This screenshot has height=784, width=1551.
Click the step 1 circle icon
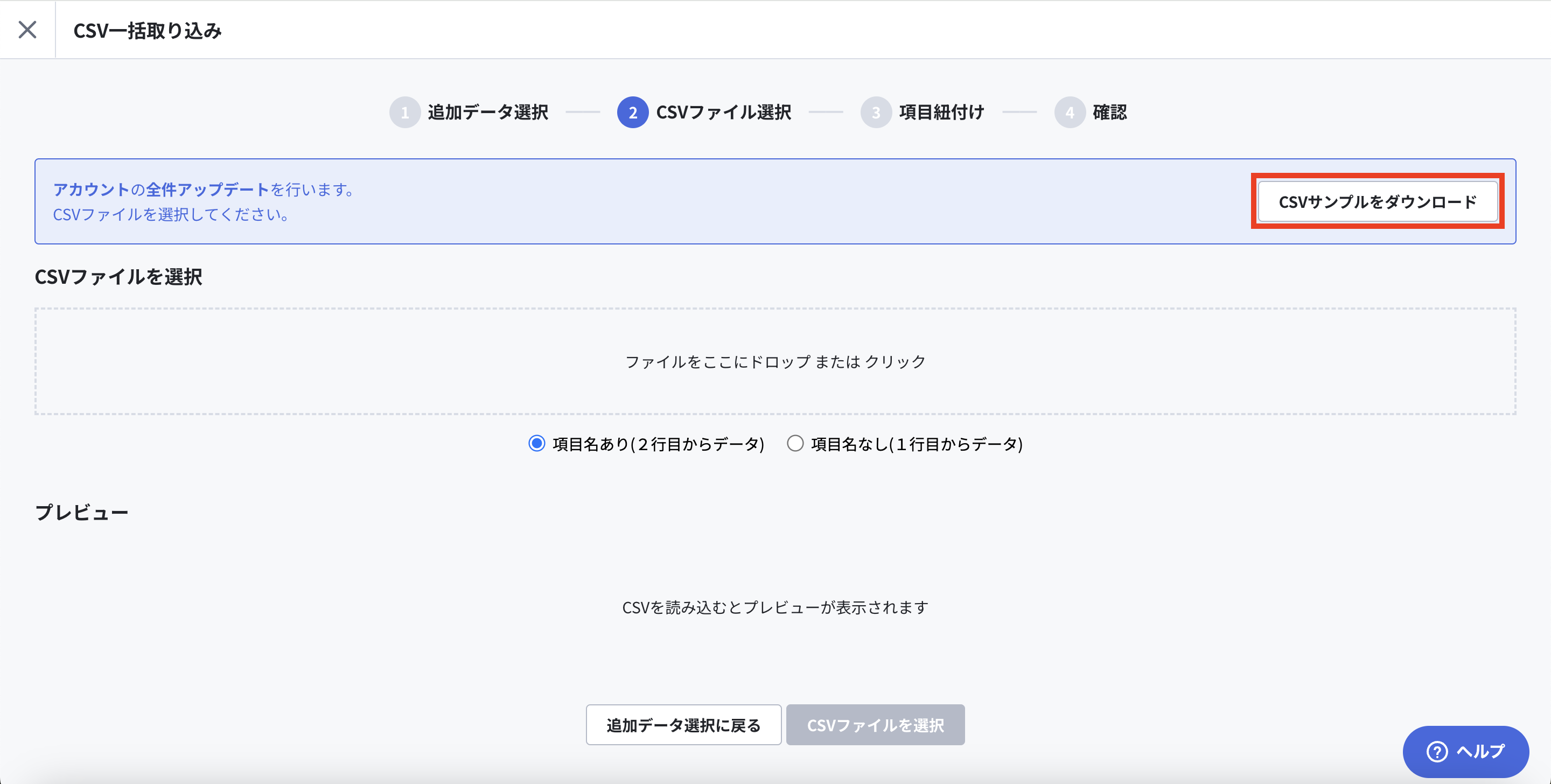(404, 112)
